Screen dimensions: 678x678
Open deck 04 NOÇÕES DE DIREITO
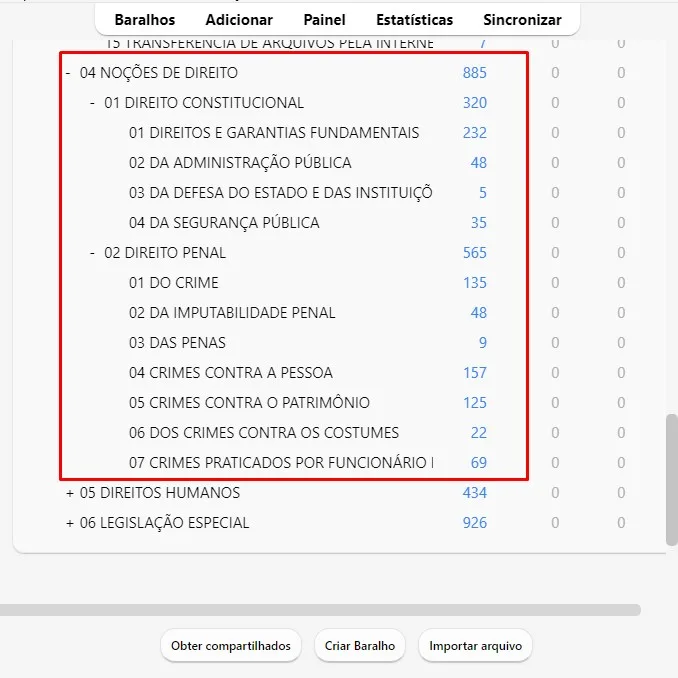pyautogui.click(x=159, y=73)
